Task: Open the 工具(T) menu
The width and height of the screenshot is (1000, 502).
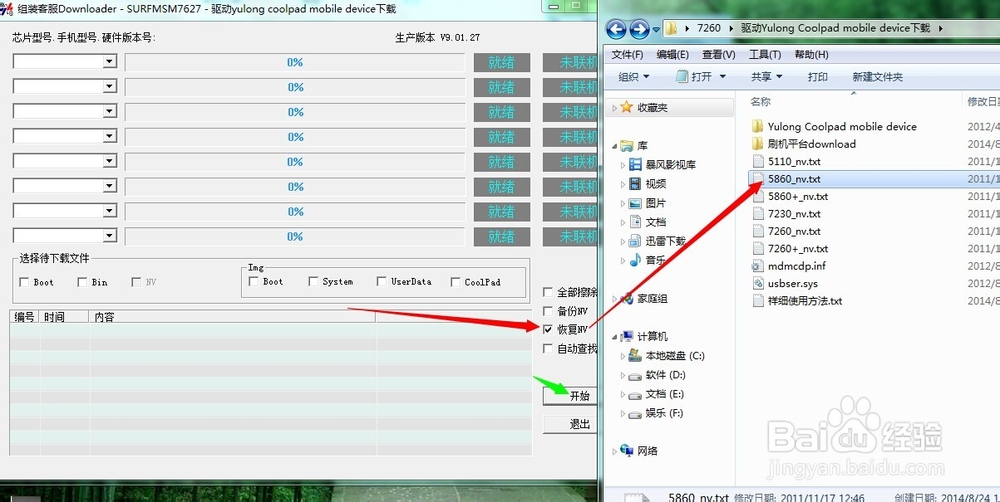Action: (x=765, y=55)
